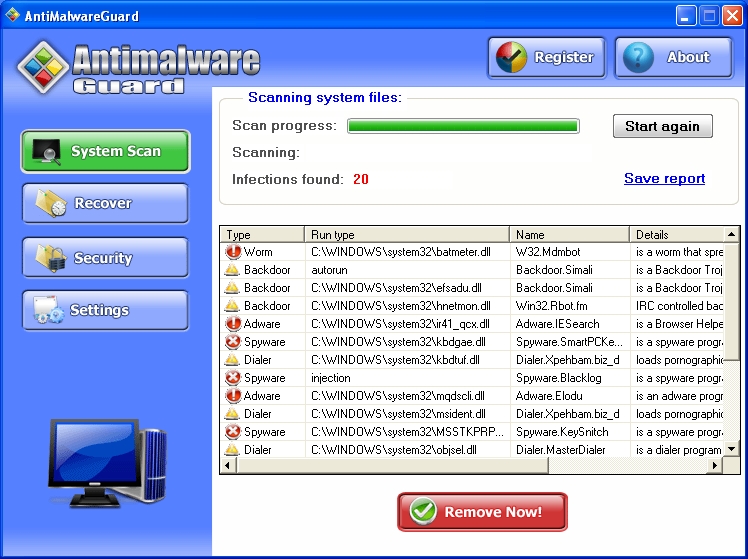
Task: Open the Settings section
Action: (x=105, y=310)
